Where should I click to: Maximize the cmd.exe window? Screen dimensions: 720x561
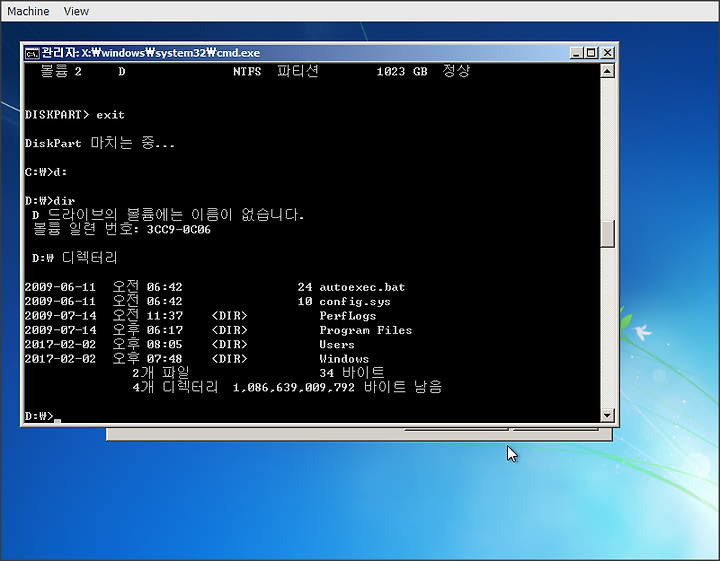[591, 53]
